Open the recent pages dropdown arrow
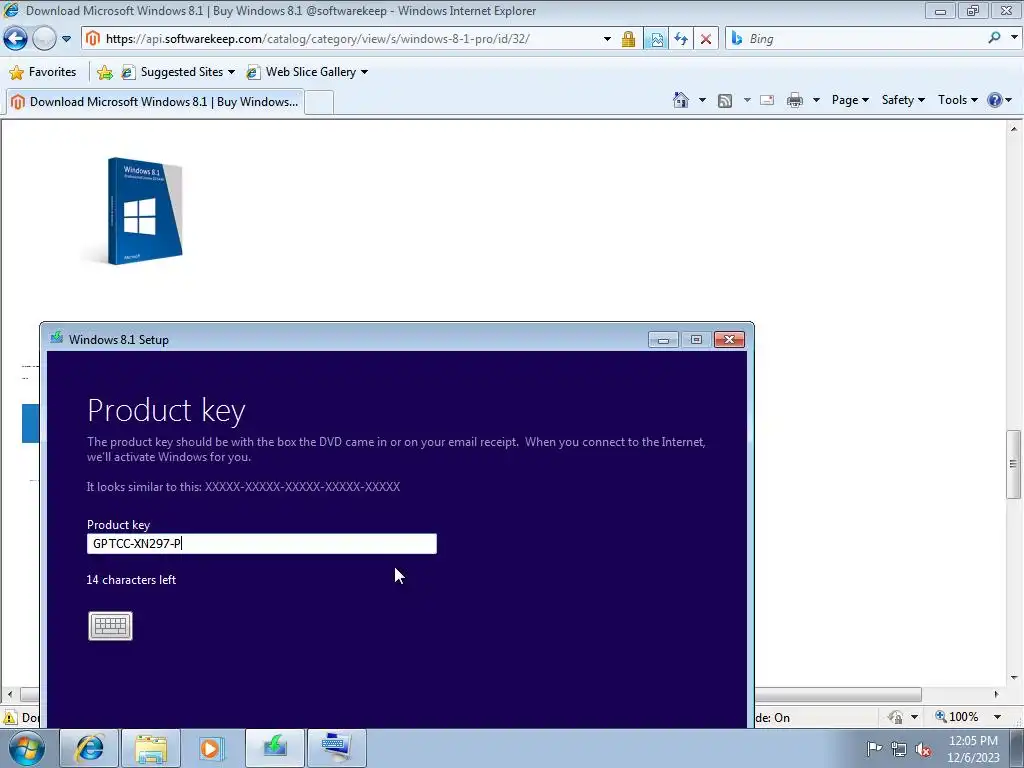 click(66, 39)
